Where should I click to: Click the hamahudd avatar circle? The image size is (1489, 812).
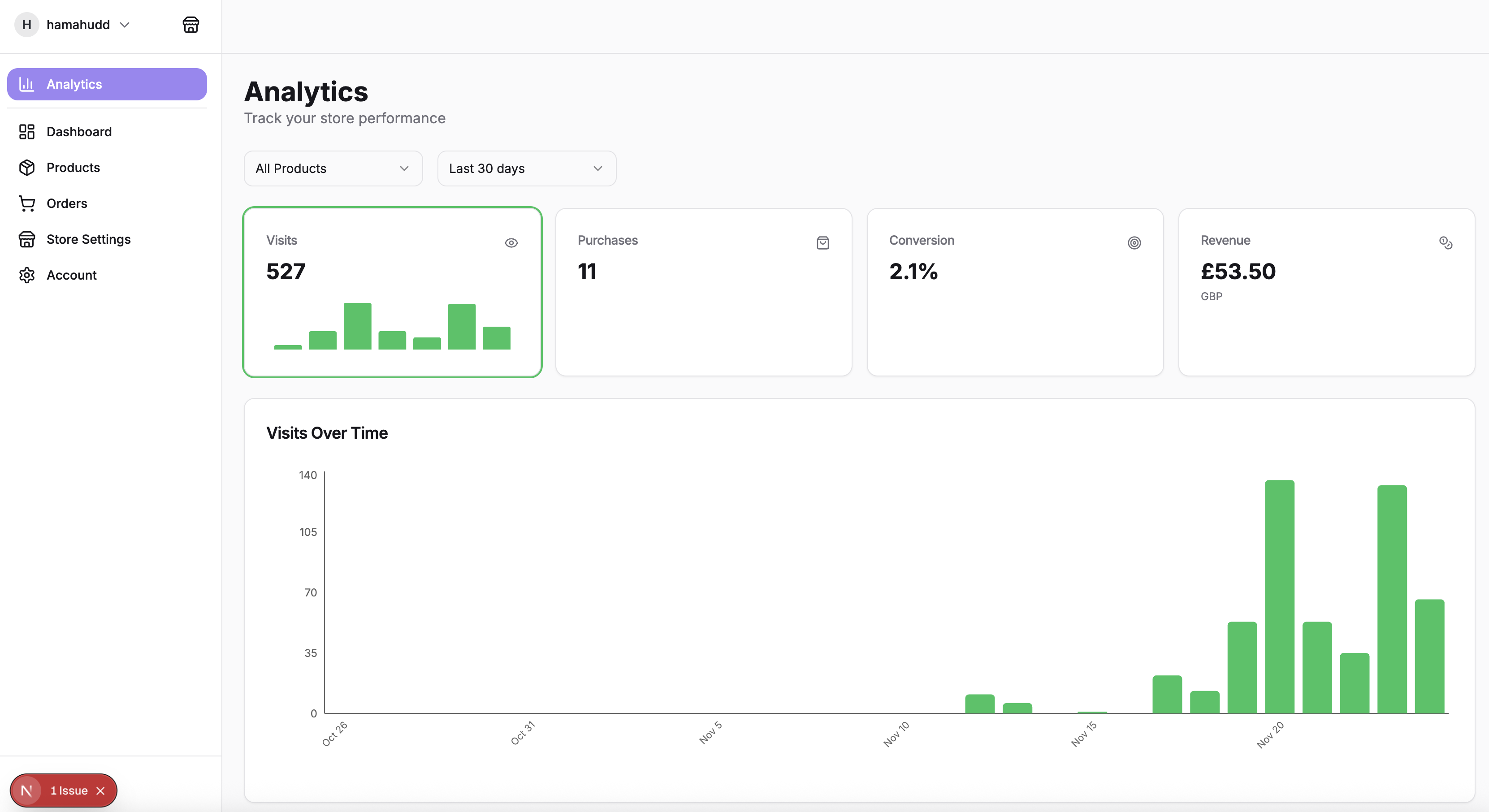26,24
